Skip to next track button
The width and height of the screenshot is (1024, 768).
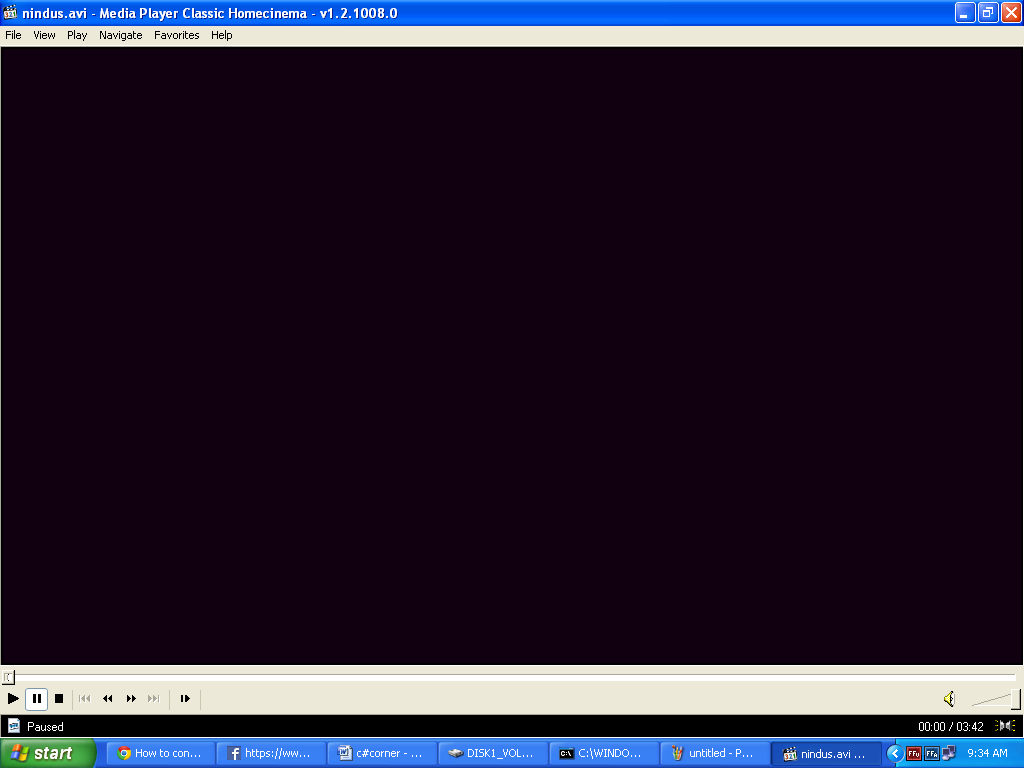tap(154, 699)
